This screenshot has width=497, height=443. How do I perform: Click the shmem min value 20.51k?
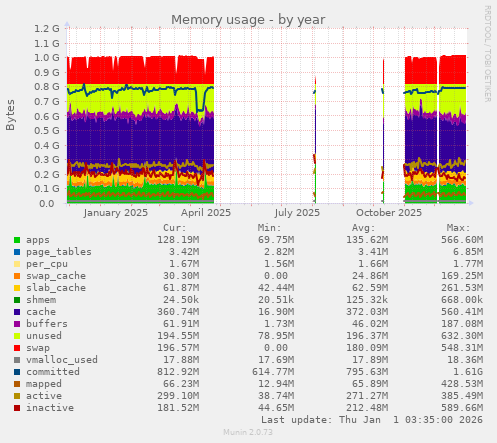pyautogui.click(x=276, y=300)
